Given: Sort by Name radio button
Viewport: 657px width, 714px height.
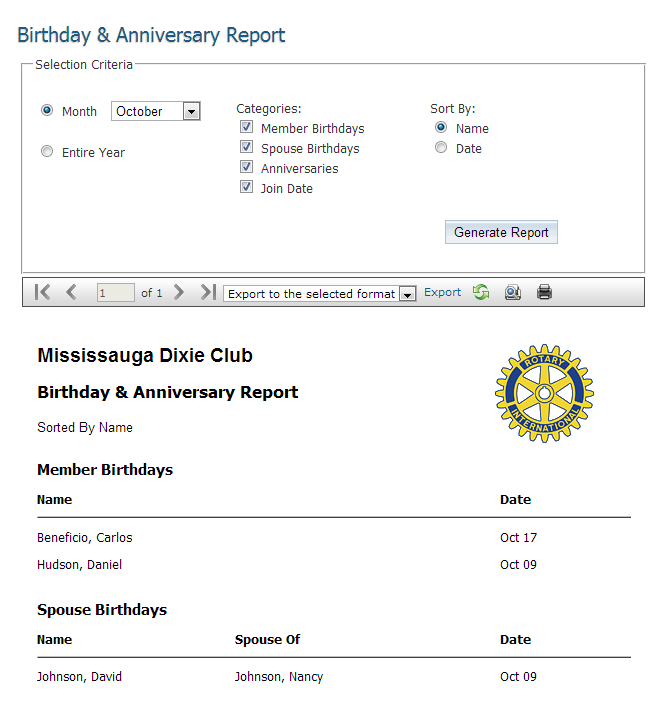Looking at the screenshot, I should tap(441, 127).
